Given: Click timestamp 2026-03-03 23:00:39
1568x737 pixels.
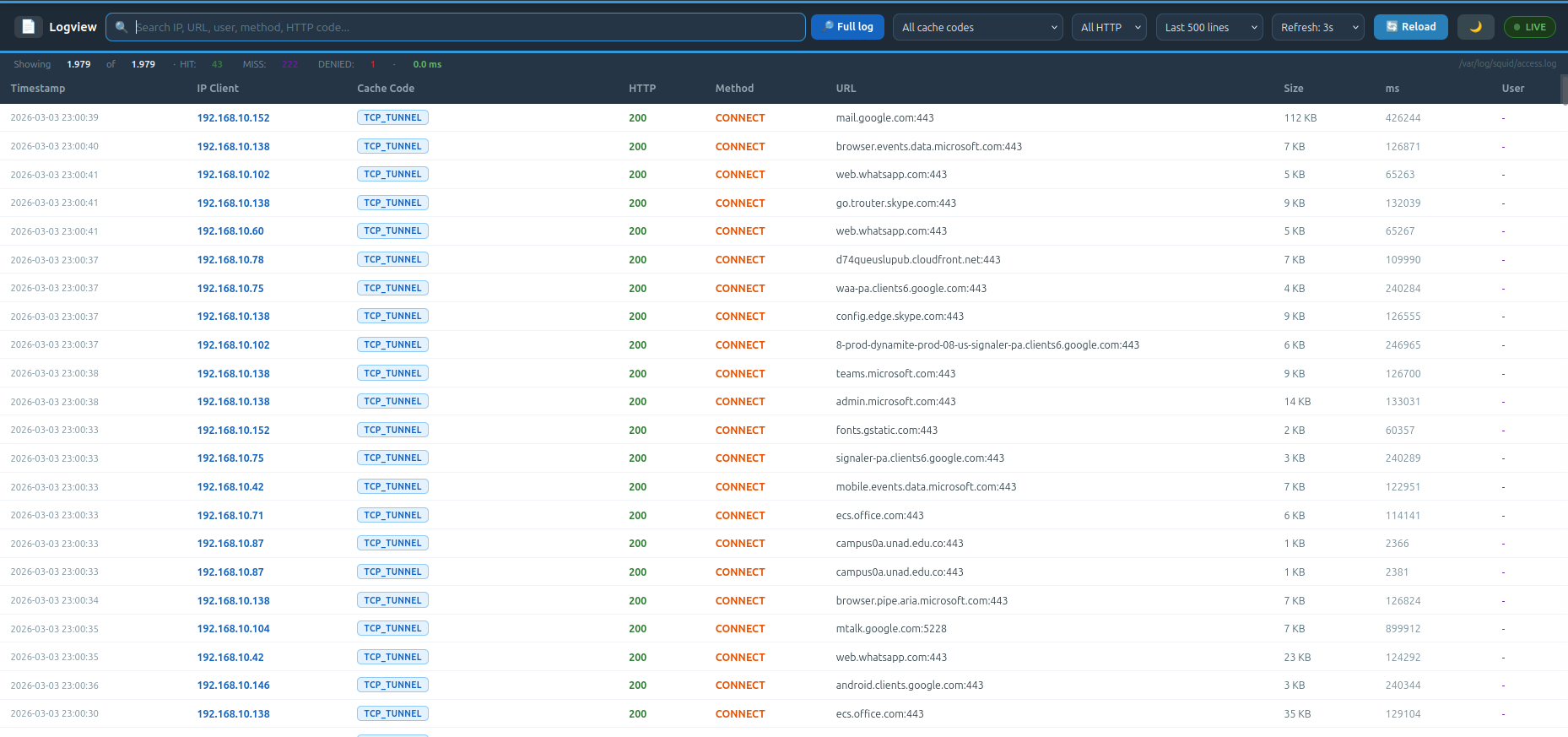Looking at the screenshot, I should (54, 118).
